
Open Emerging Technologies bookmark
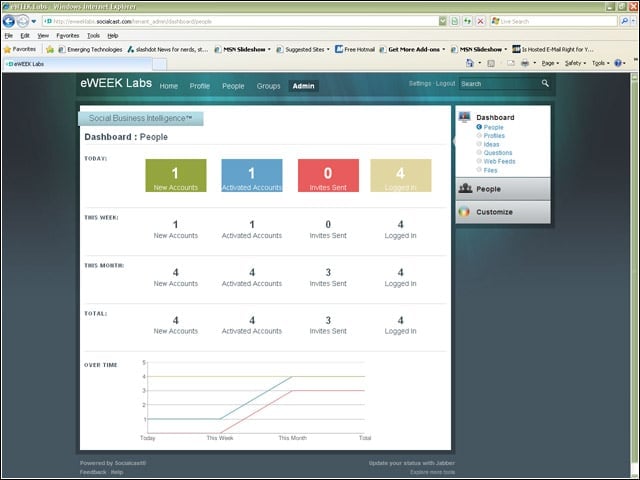pos(90,49)
